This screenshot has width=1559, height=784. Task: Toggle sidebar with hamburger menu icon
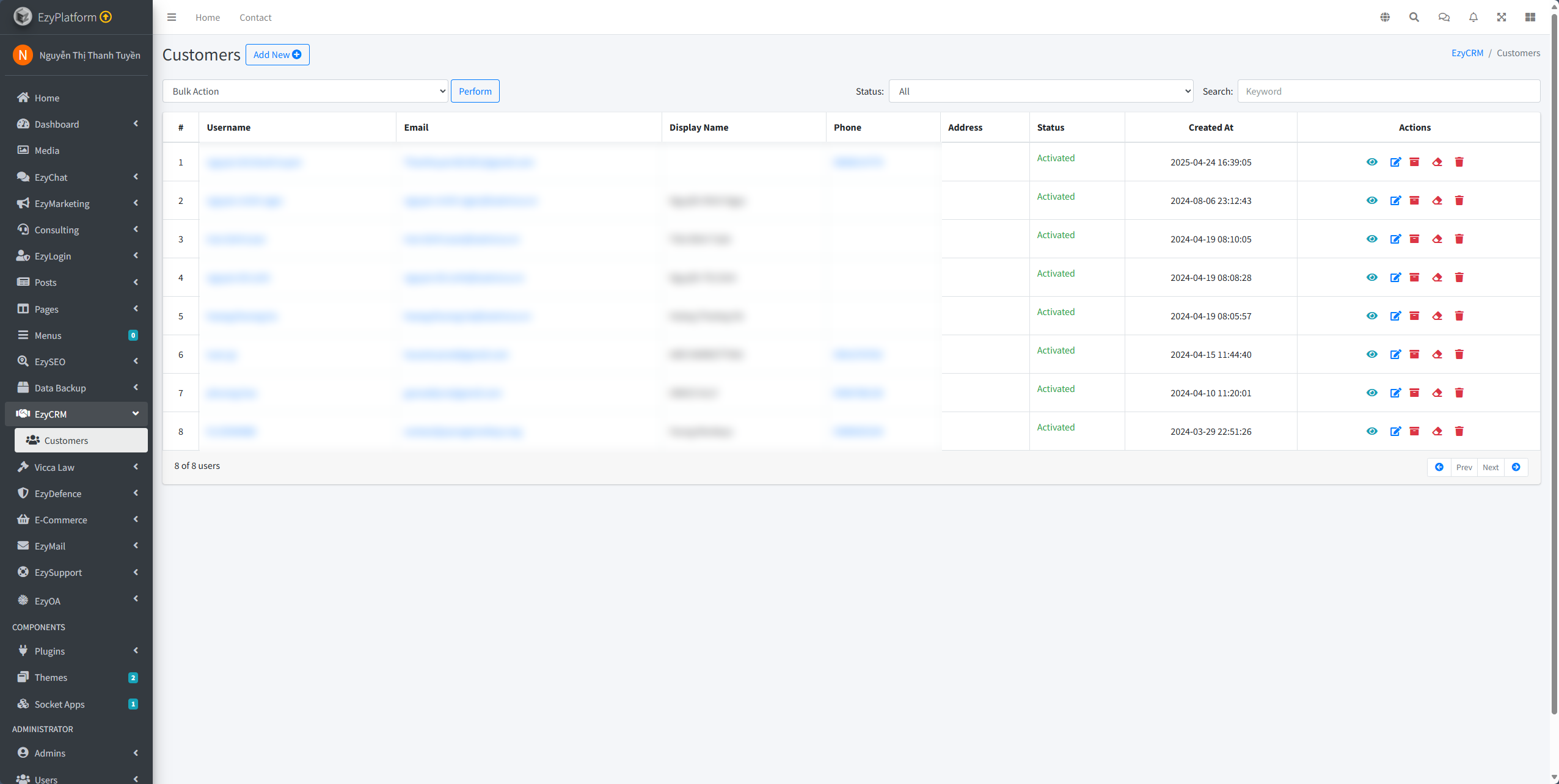(172, 17)
